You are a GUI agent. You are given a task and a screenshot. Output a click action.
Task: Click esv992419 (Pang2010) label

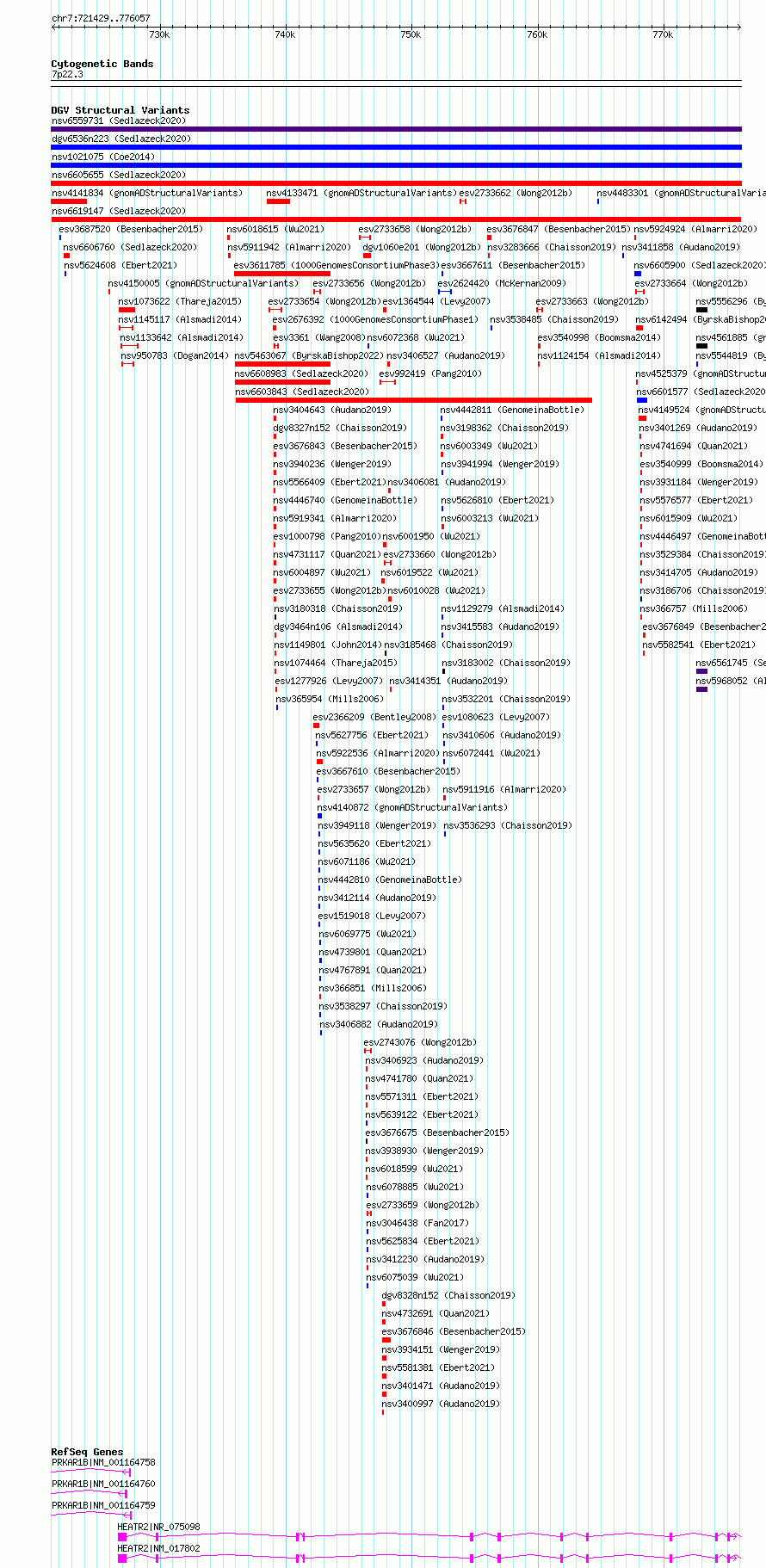coord(430,373)
